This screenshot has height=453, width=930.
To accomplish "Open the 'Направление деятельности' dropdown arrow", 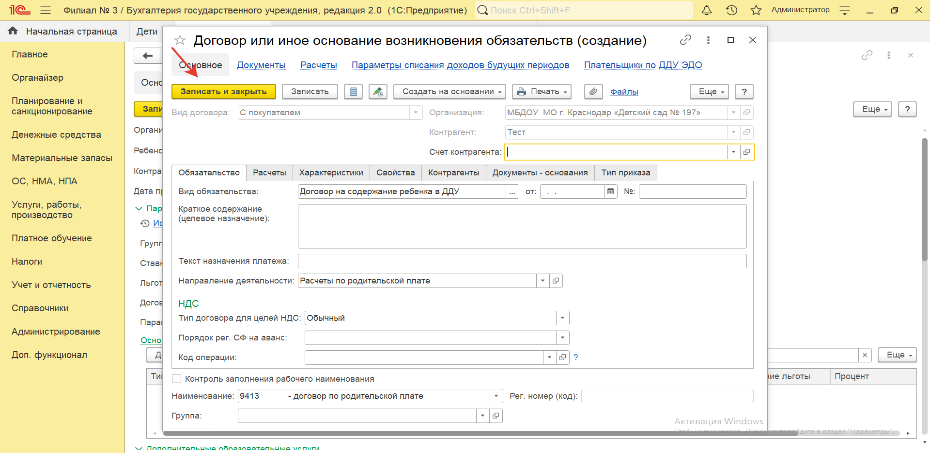I will point(543,281).
